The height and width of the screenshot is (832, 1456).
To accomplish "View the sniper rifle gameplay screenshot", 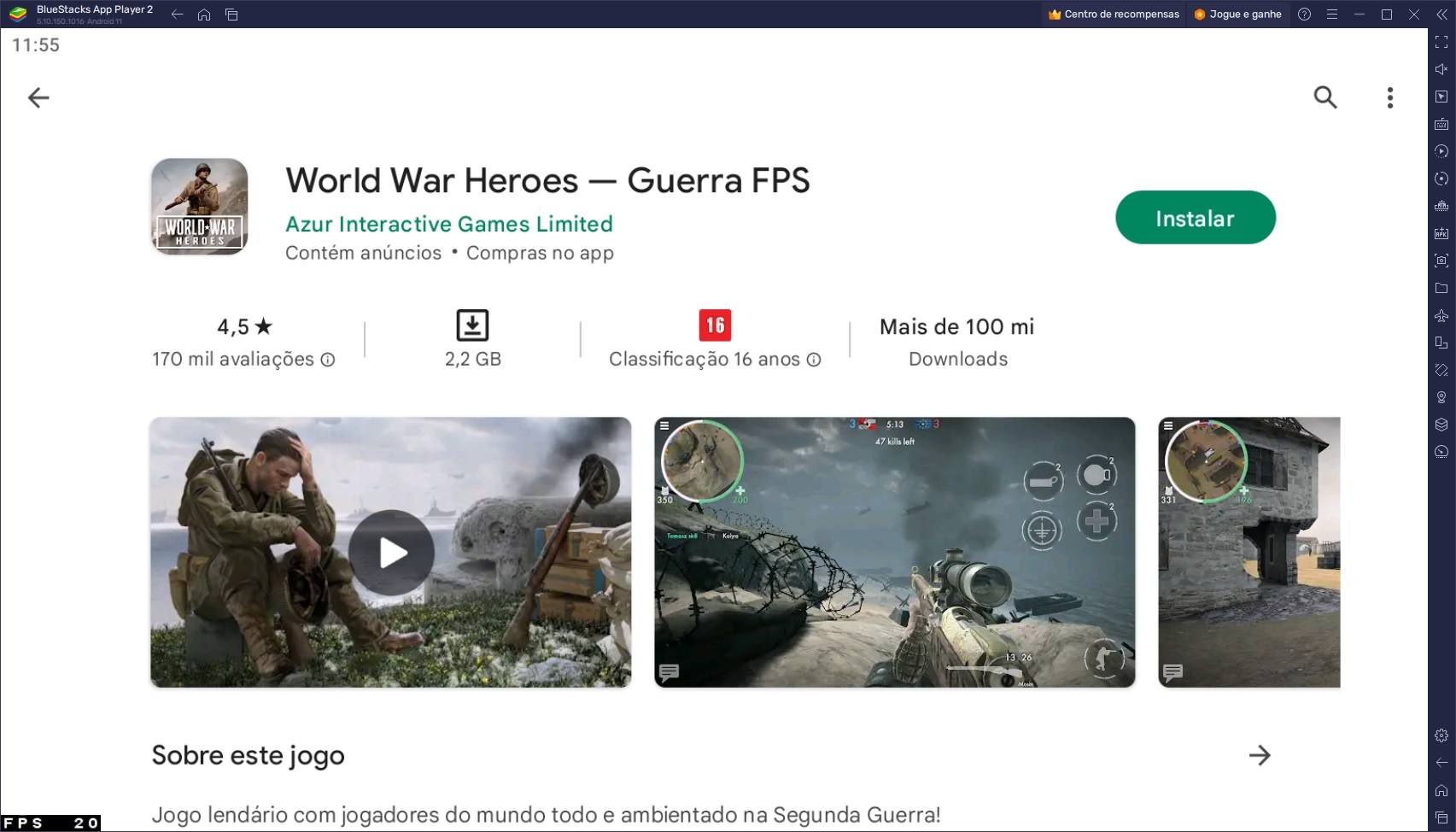I will pos(895,553).
